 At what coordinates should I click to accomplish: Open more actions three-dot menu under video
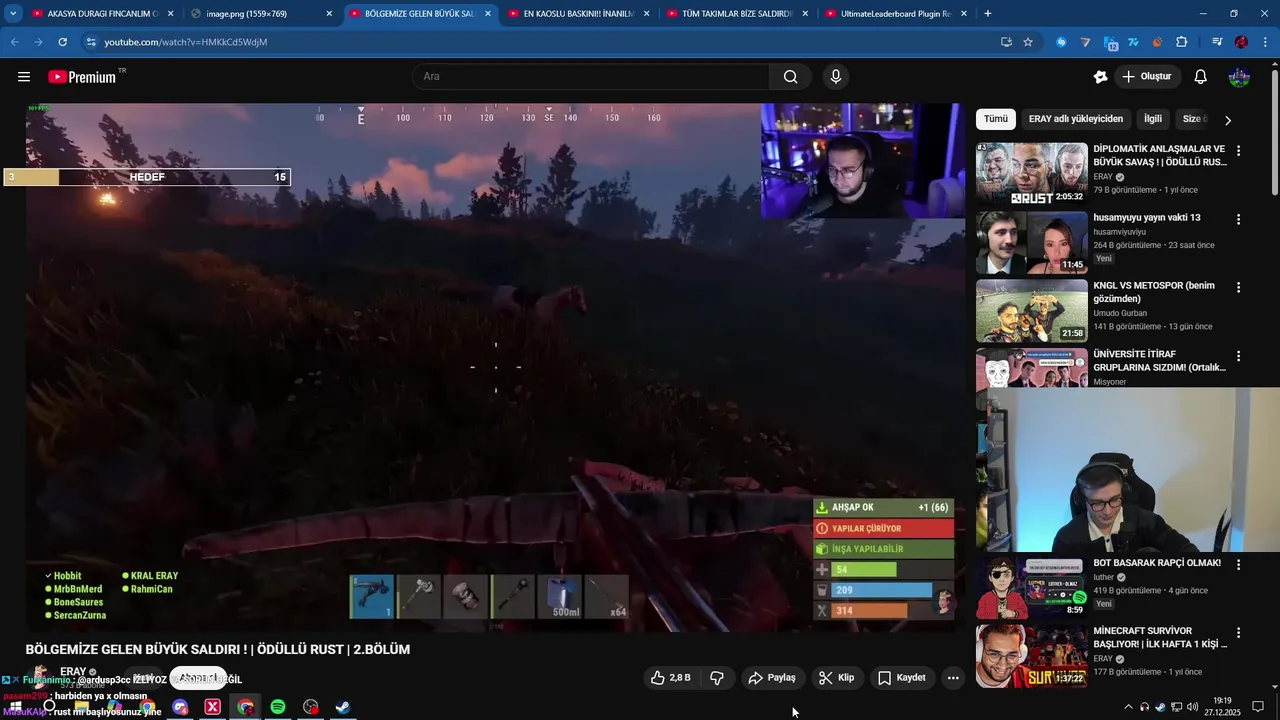click(x=953, y=678)
